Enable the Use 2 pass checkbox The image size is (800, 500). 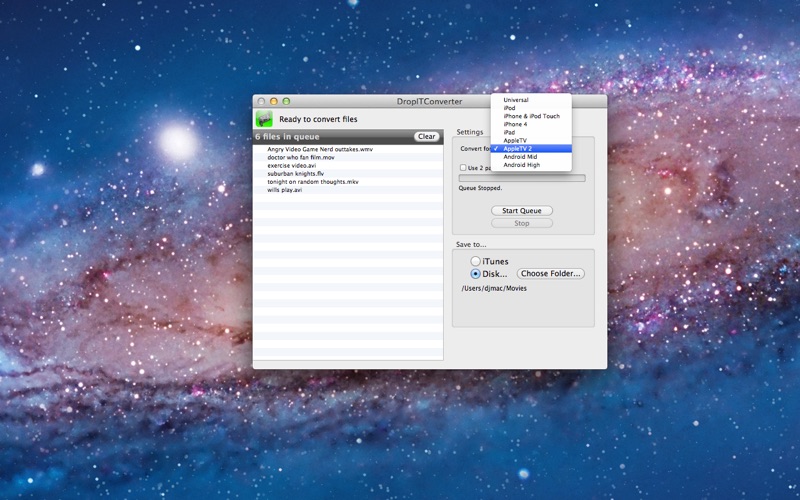[x=463, y=167]
